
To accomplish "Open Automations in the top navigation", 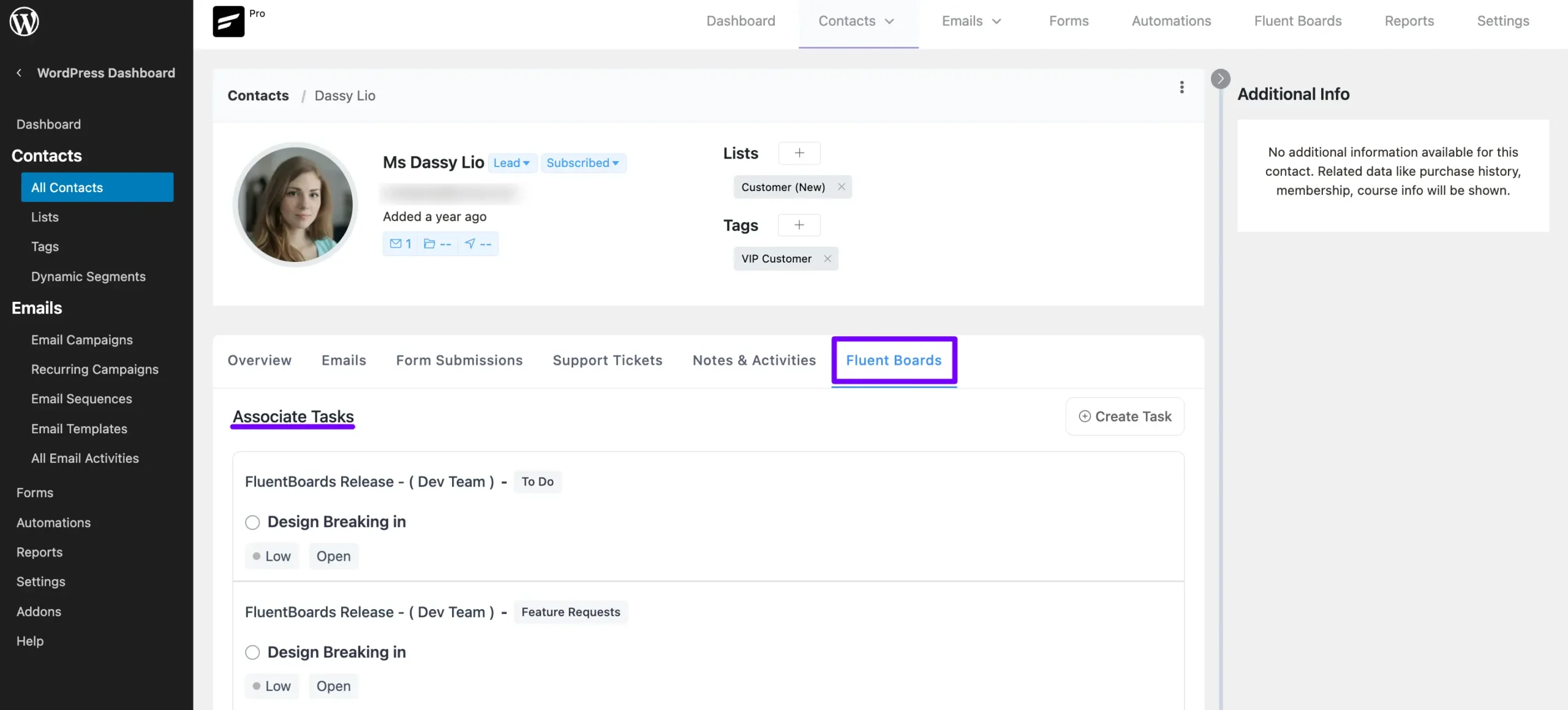I will click(x=1171, y=21).
